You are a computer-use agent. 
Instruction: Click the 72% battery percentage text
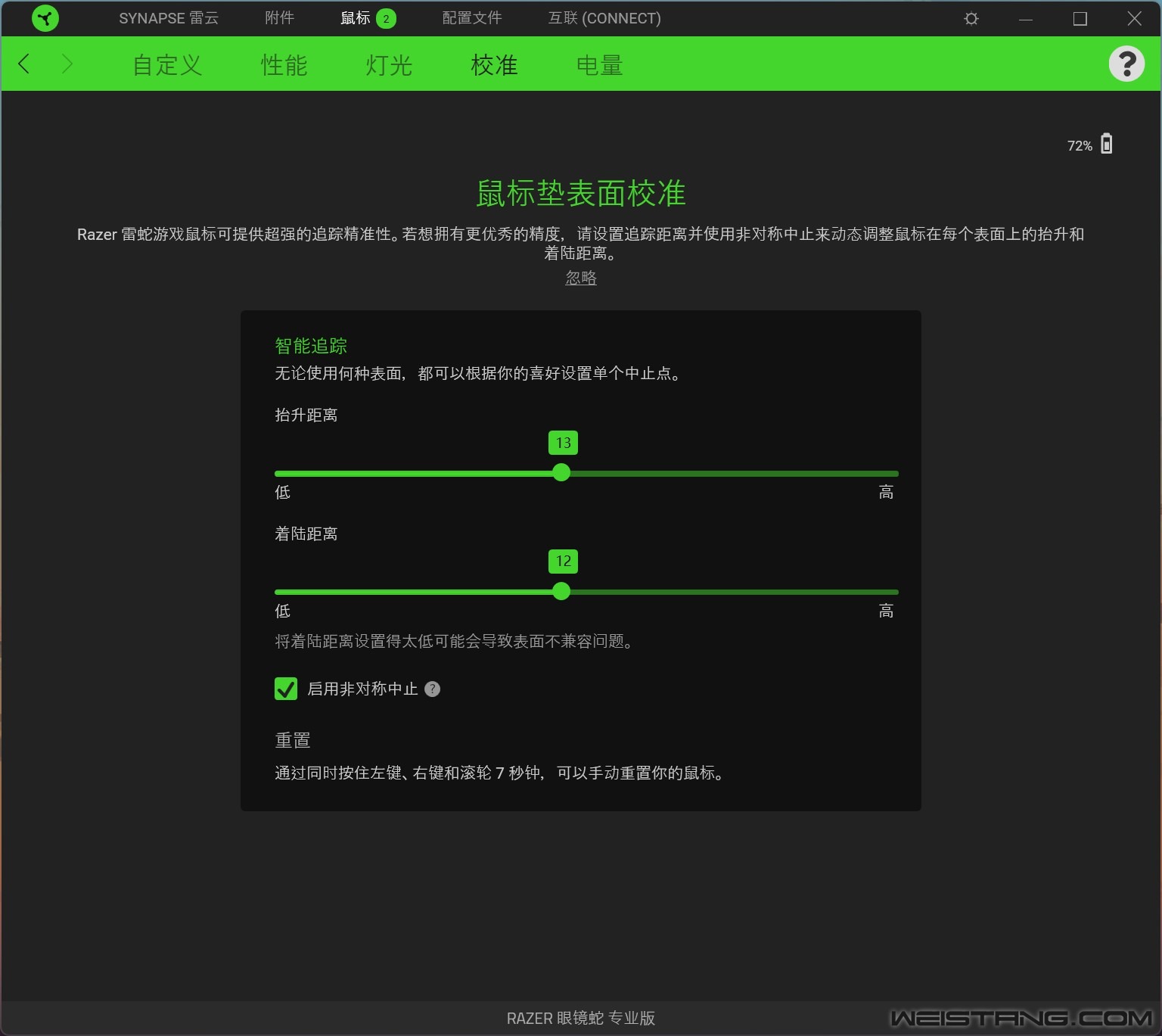[x=1080, y=146]
